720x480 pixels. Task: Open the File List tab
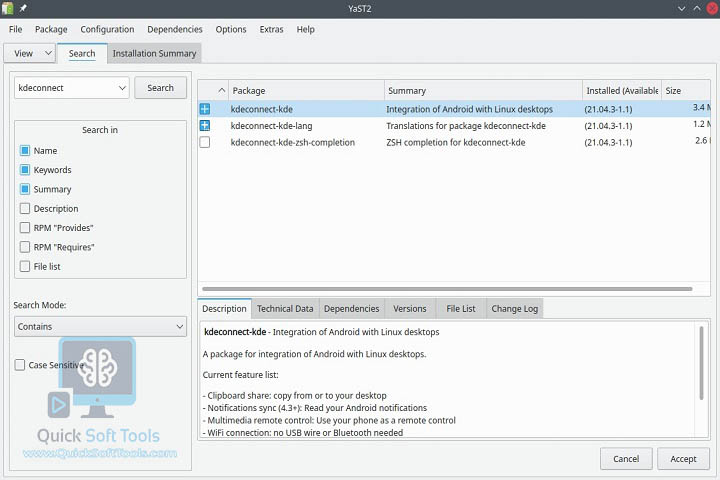tap(461, 309)
